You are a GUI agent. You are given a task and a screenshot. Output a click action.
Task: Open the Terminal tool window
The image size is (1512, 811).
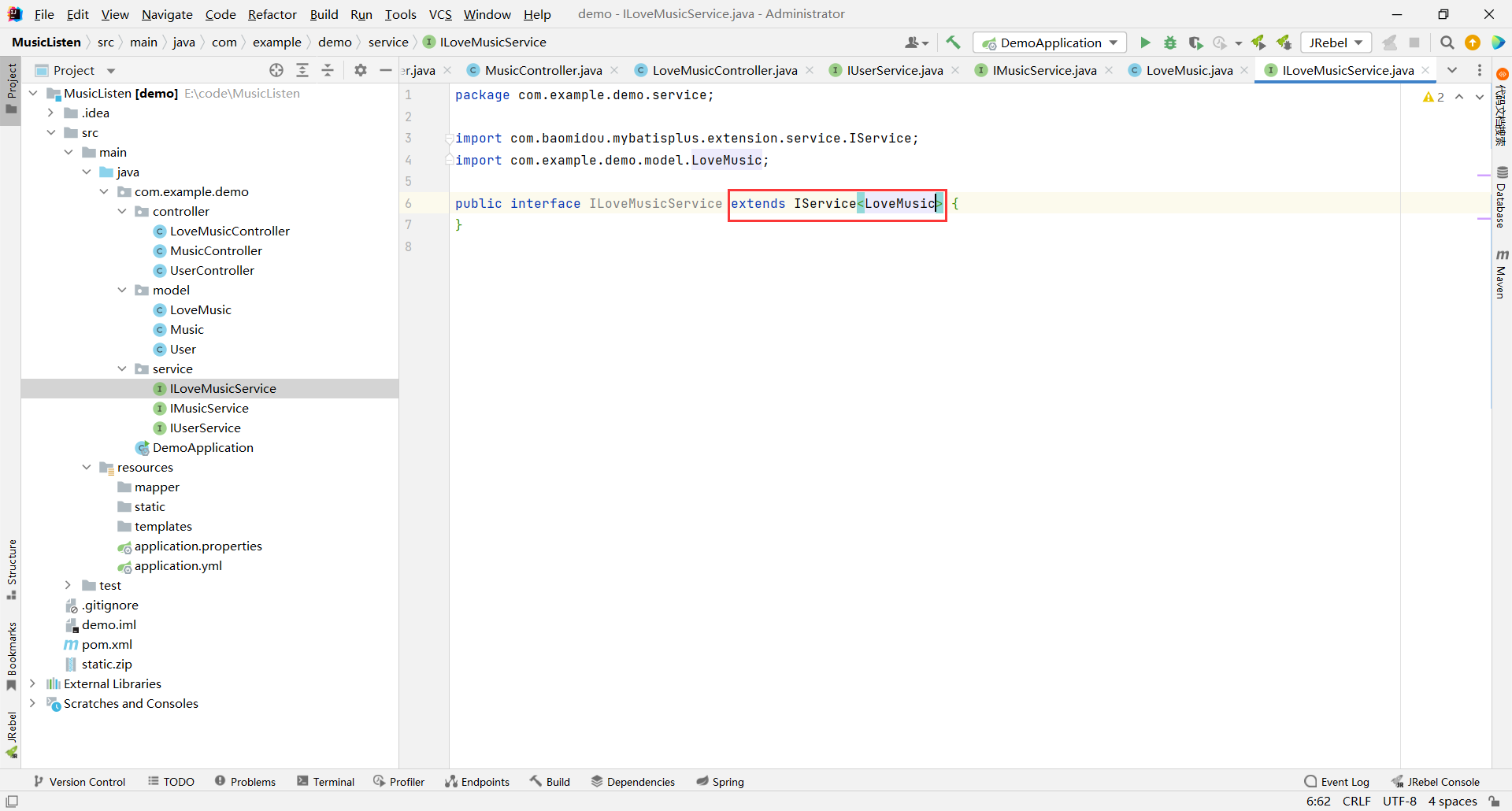click(326, 781)
